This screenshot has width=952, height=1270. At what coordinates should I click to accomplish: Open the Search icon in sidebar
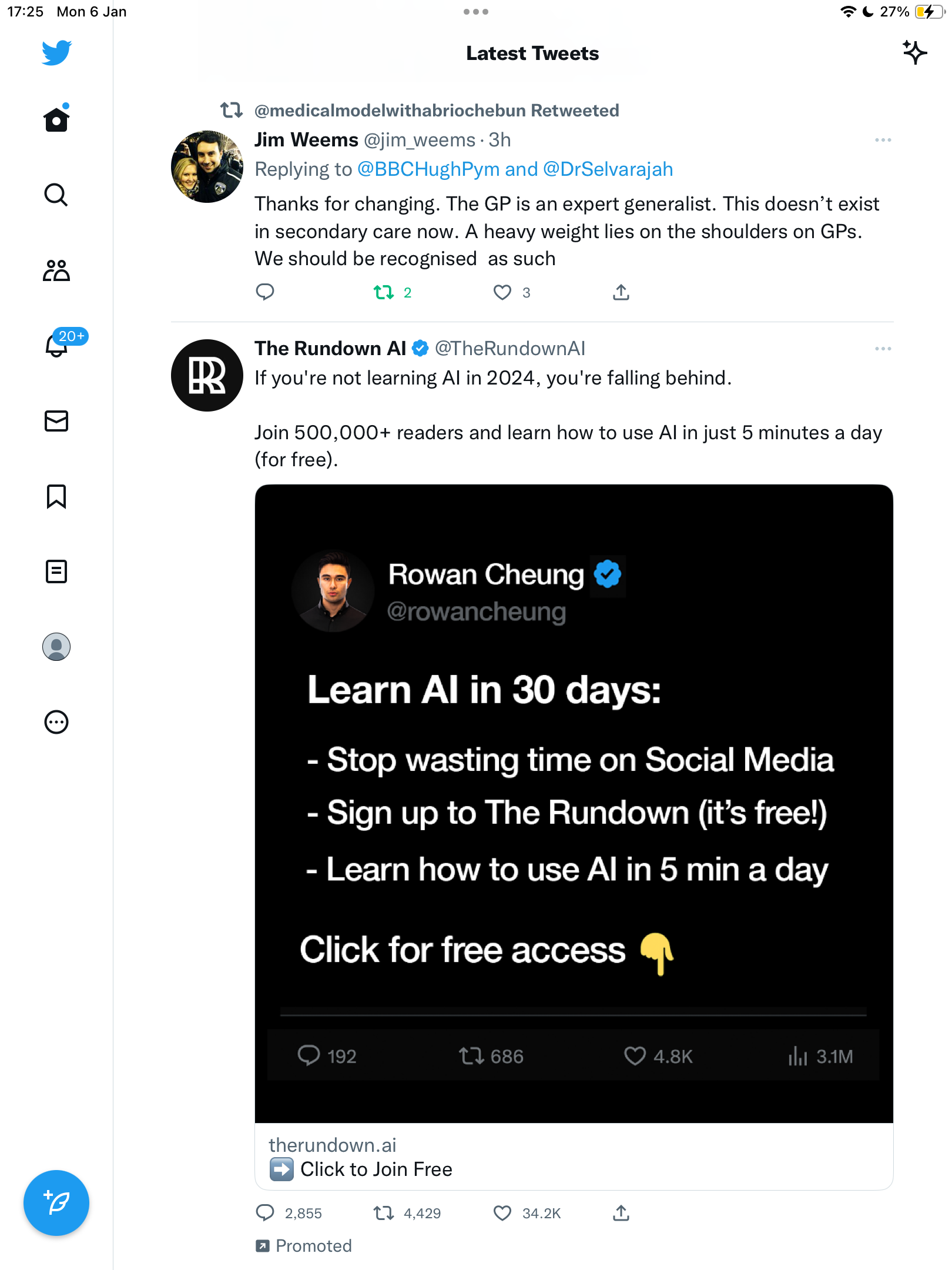click(x=56, y=195)
